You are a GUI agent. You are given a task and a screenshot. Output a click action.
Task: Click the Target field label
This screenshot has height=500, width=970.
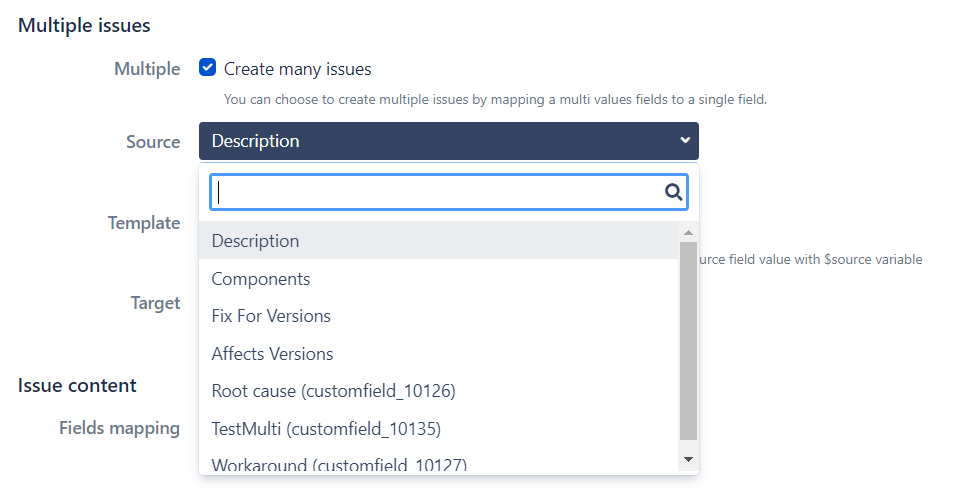click(x=155, y=303)
